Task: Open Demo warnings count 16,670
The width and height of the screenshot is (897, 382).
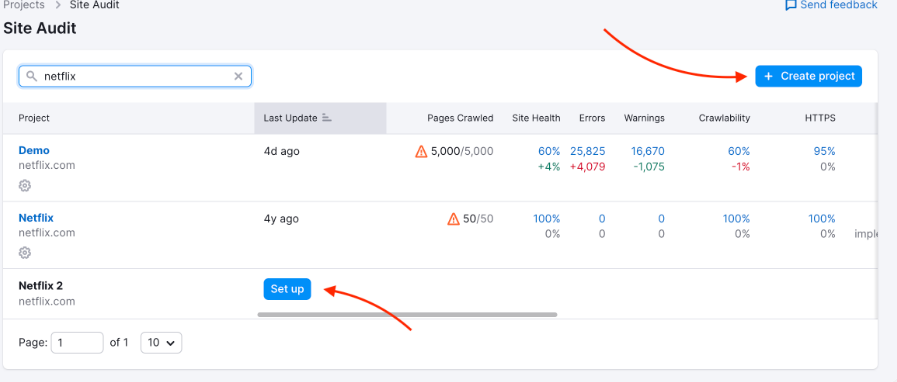Action: click(x=648, y=152)
